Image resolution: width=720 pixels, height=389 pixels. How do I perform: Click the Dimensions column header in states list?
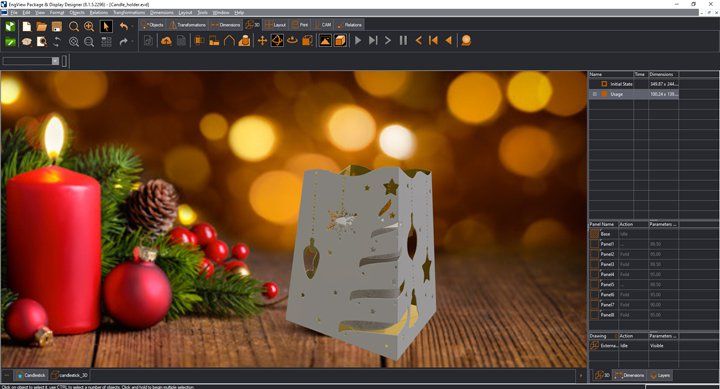(661, 74)
